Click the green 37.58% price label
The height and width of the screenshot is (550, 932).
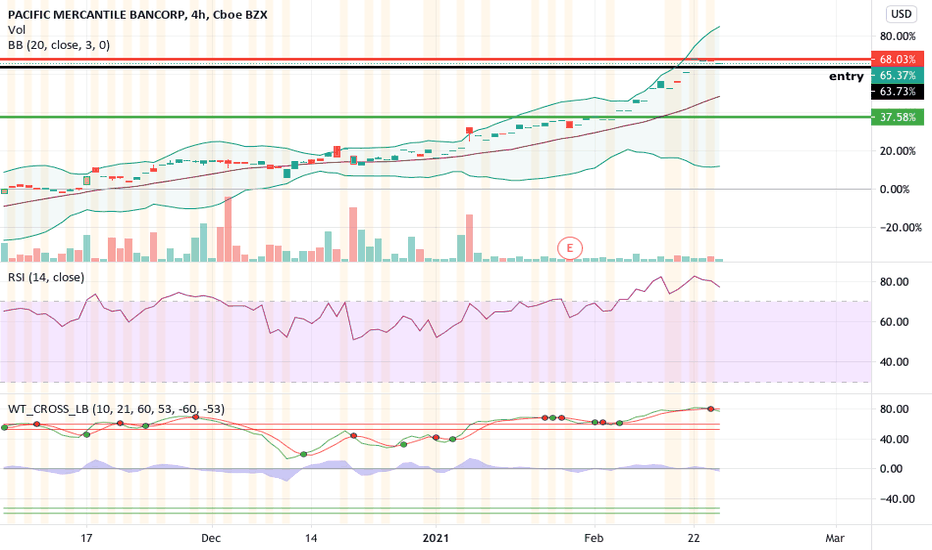898,117
